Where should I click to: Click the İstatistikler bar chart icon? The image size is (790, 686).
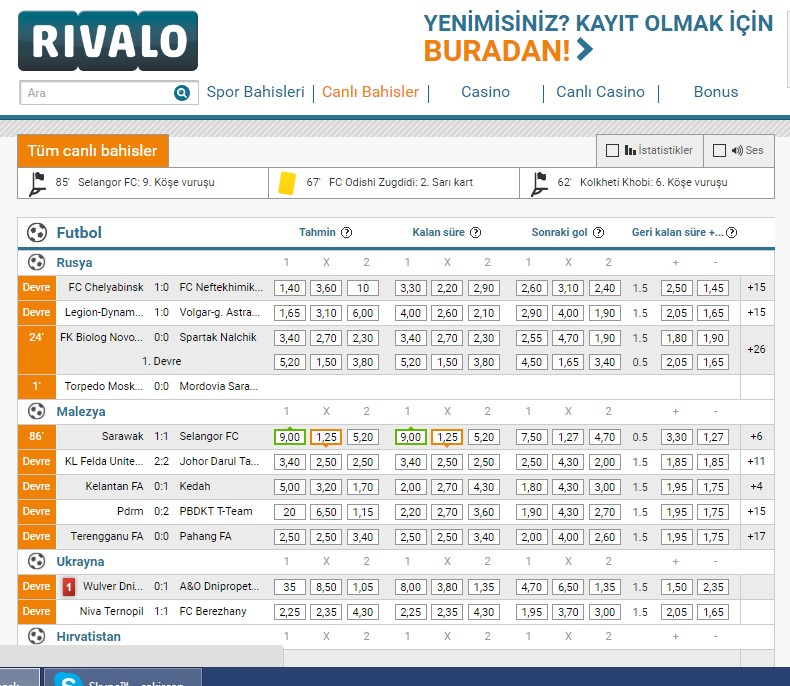pos(630,150)
